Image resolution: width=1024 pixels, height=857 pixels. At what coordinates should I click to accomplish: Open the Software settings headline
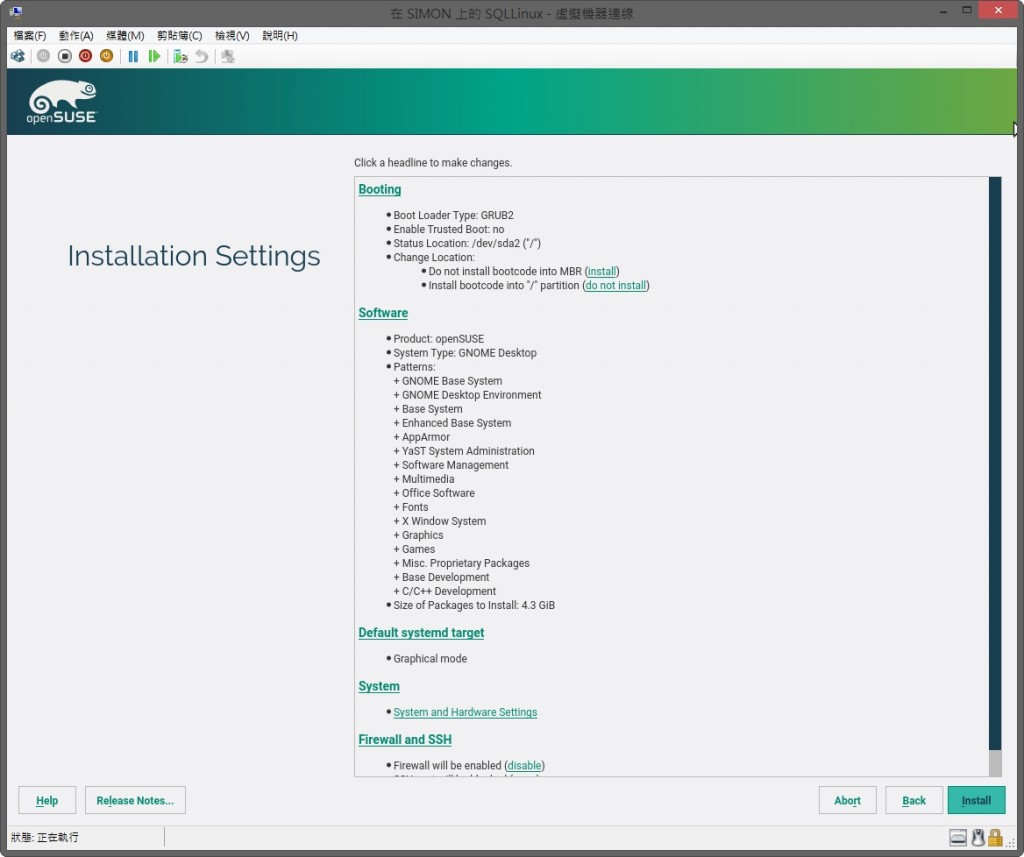pos(383,313)
